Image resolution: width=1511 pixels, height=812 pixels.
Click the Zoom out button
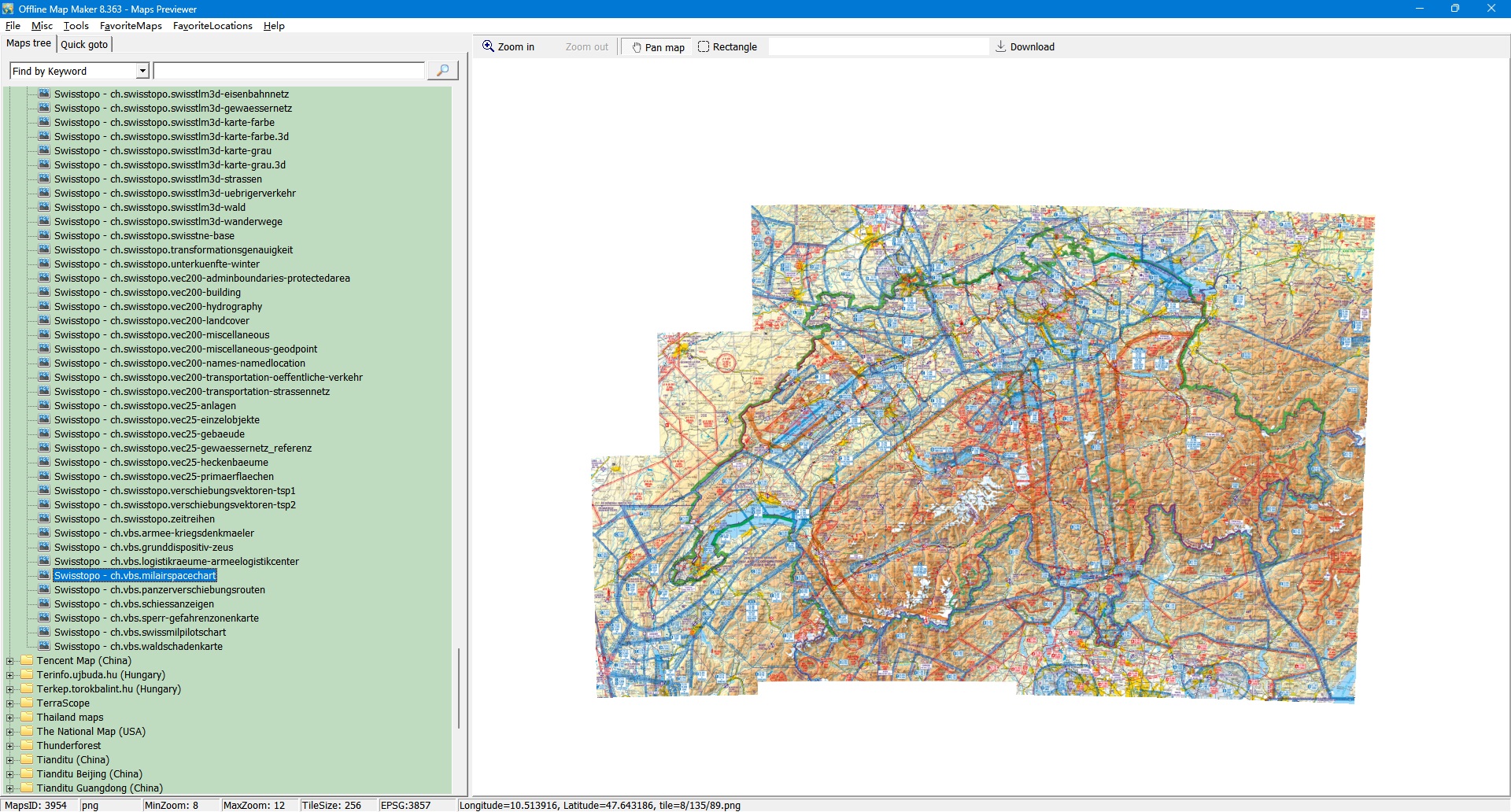coord(586,47)
